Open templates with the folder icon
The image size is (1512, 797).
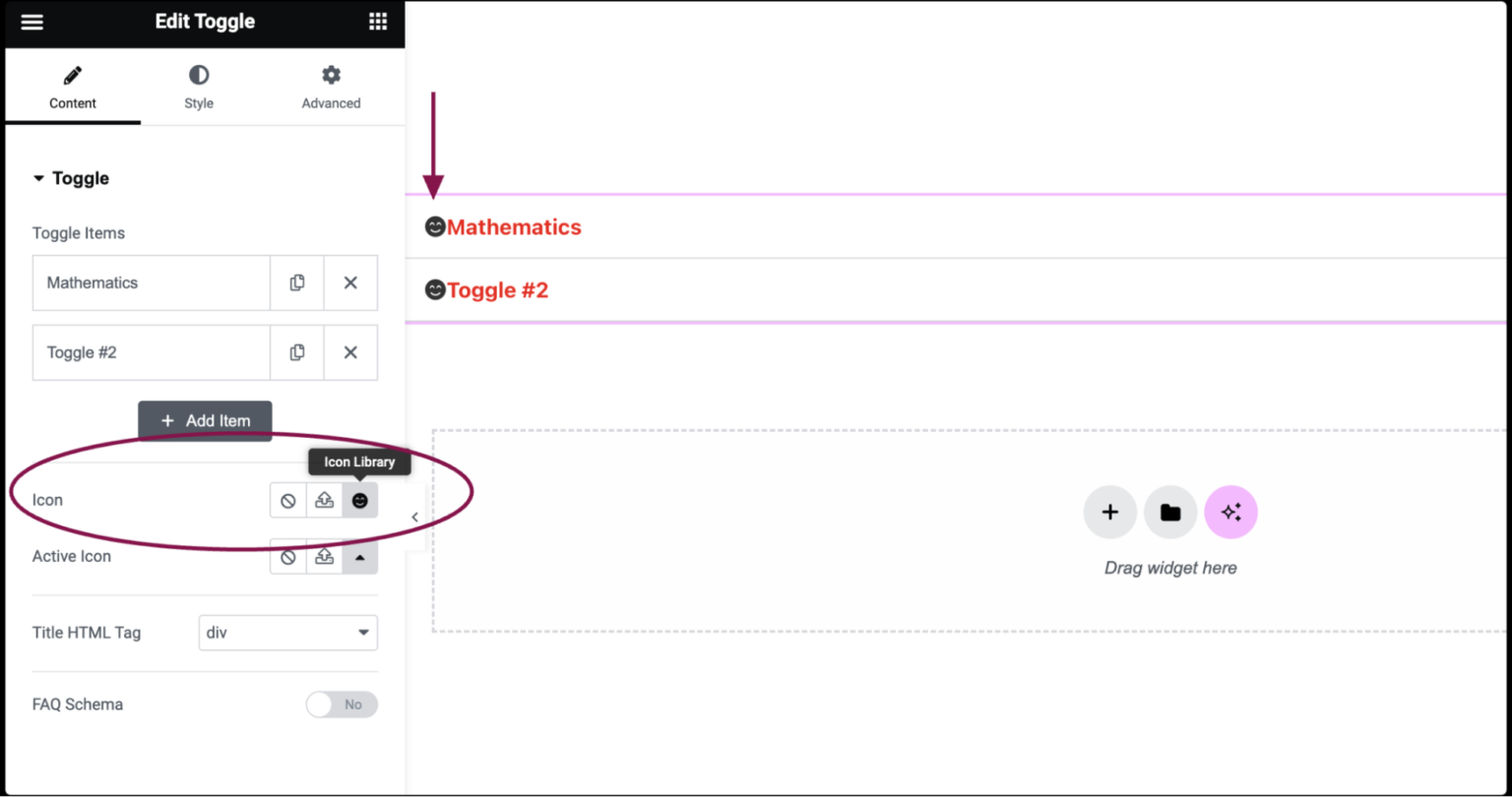click(x=1170, y=512)
